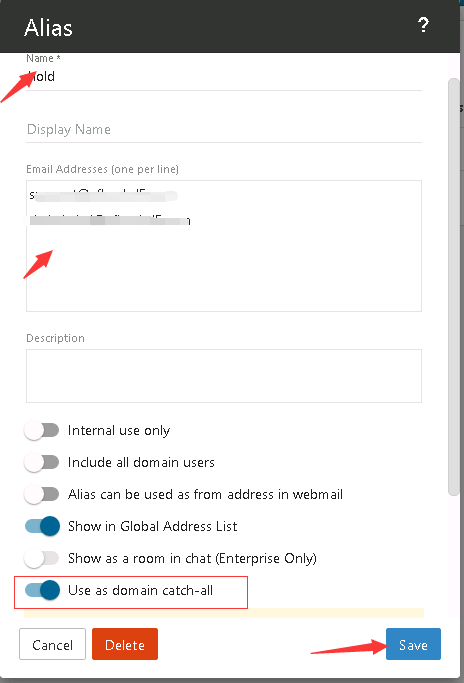
Task: Focus the Name input field
Action: coord(224,77)
